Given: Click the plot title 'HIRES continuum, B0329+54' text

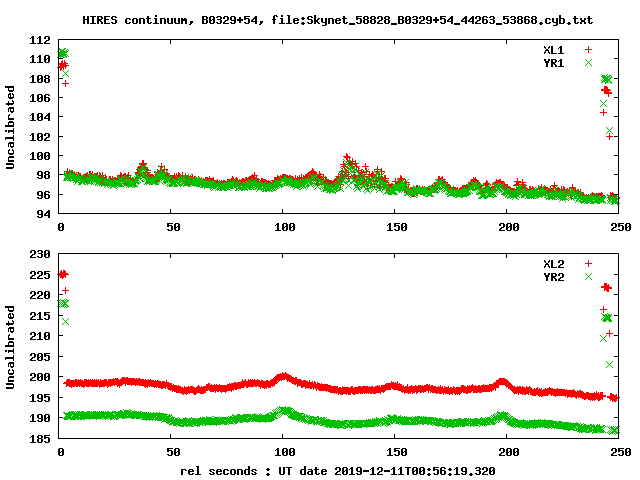Looking at the screenshot, I should [171, 20].
